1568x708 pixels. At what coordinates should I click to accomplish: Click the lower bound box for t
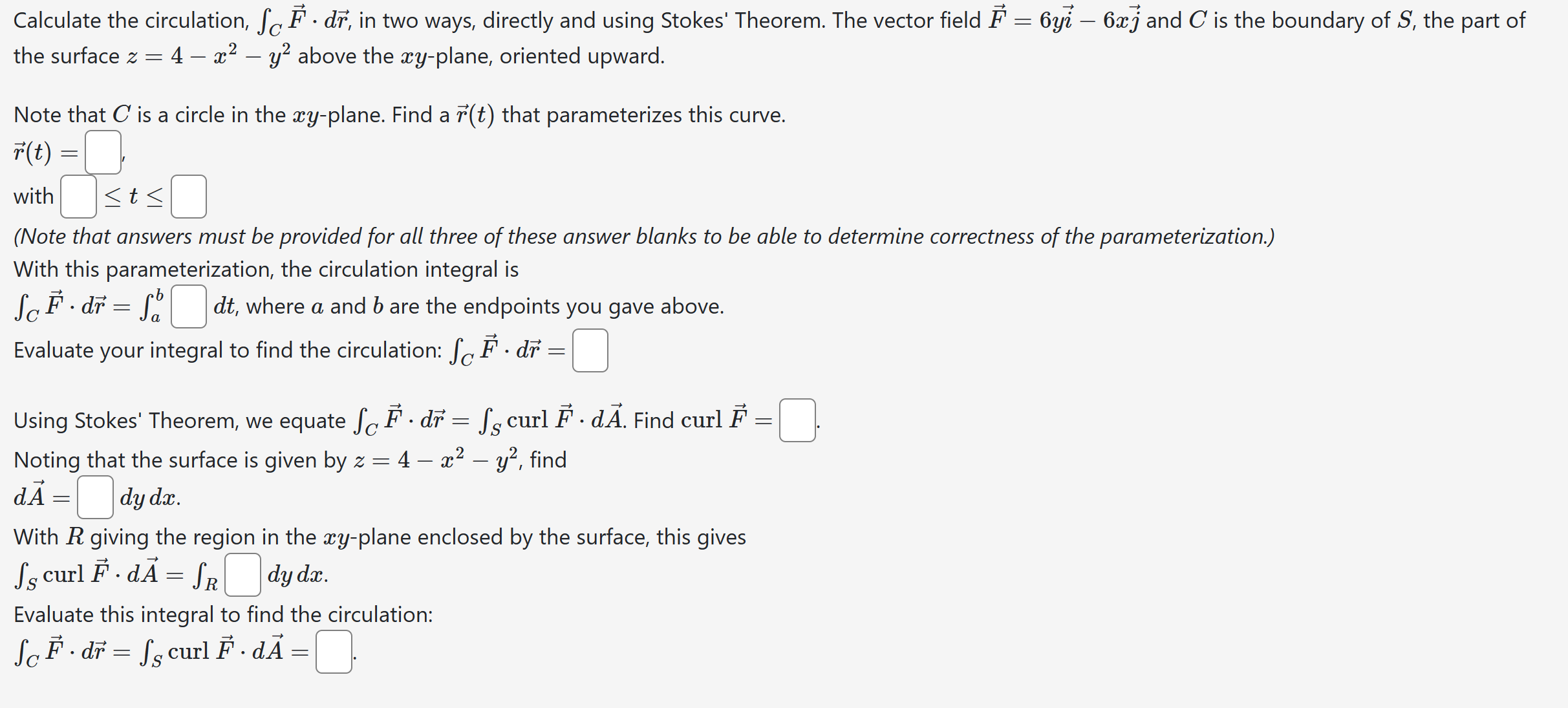click(x=78, y=197)
